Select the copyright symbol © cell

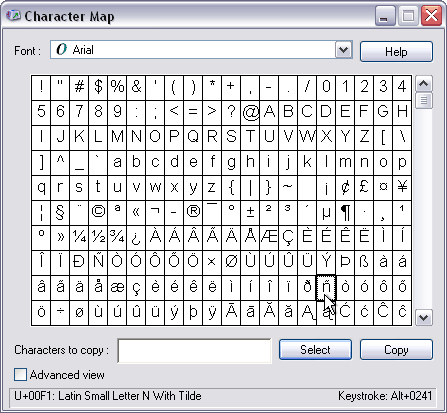[98, 212]
